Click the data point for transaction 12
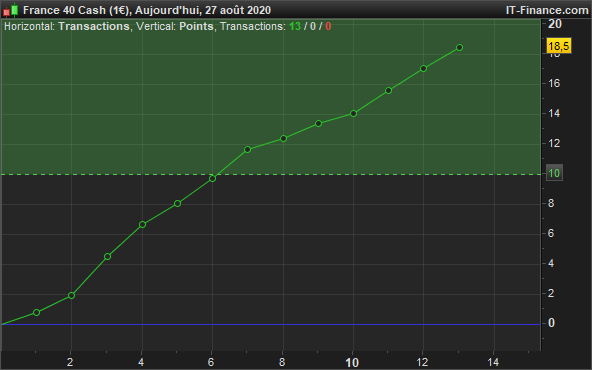592x370 pixels. pyautogui.click(x=423, y=69)
